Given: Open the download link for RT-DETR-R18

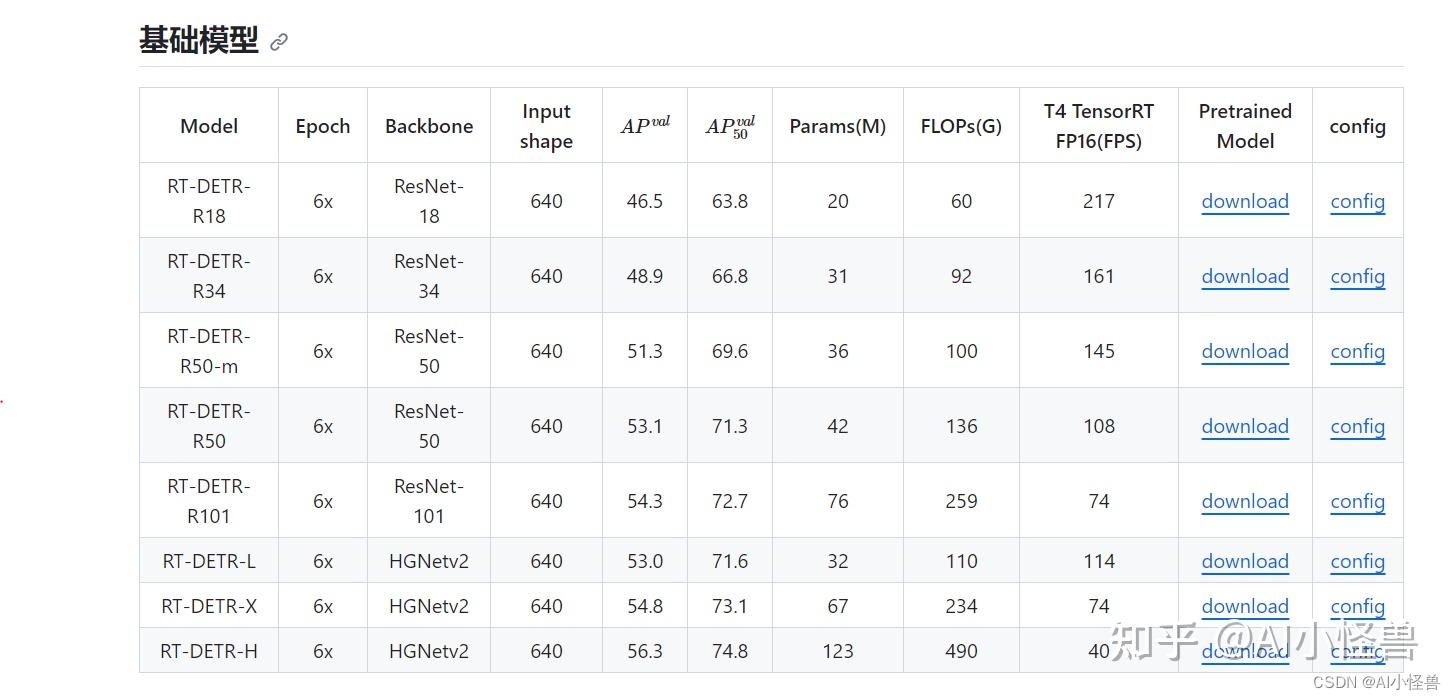Looking at the screenshot, I should click(1245, 201).
